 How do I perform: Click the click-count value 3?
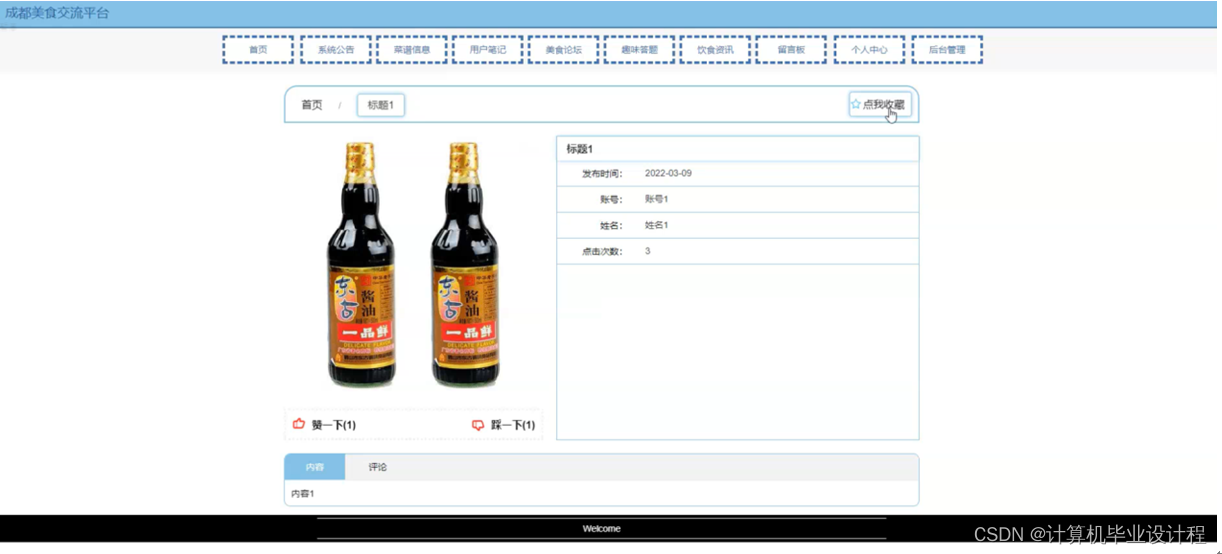pyautogui.click(x=648, y=252)
